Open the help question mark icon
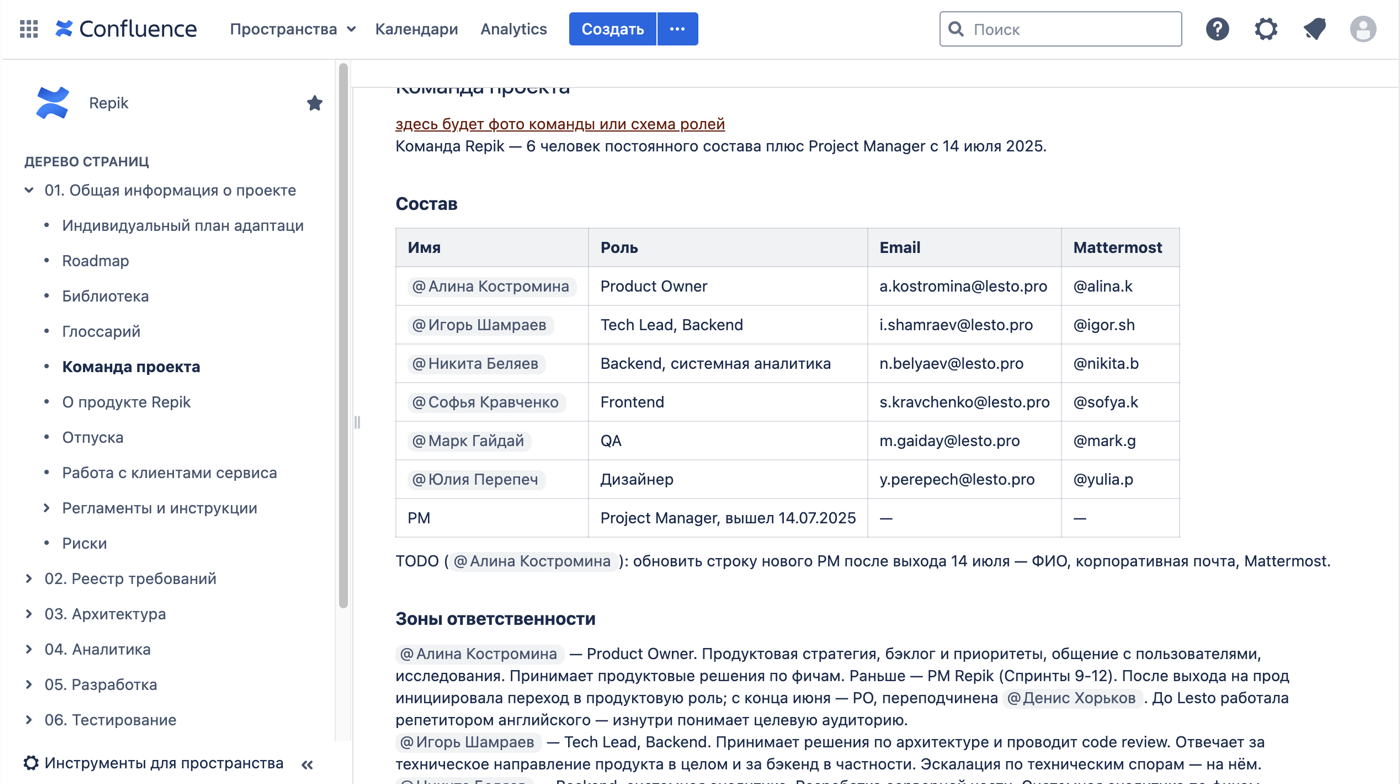 coord(1217,29)
